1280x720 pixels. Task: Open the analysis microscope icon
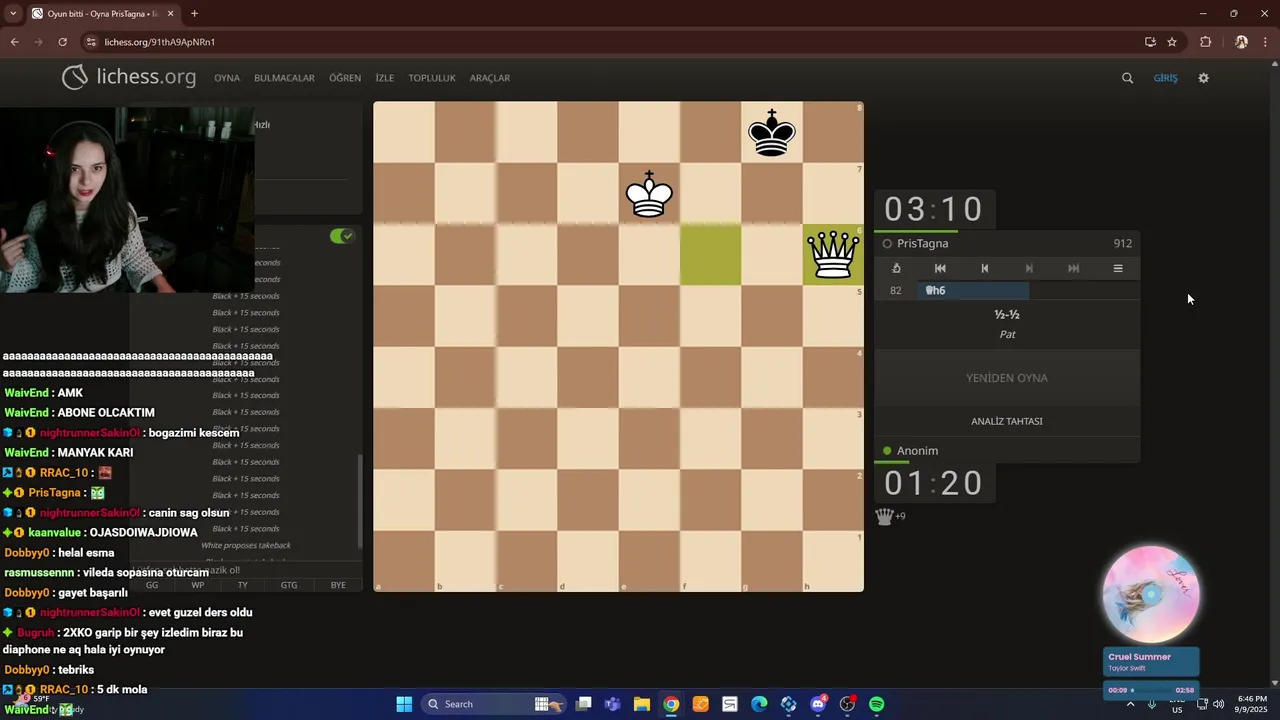[896, 268]
